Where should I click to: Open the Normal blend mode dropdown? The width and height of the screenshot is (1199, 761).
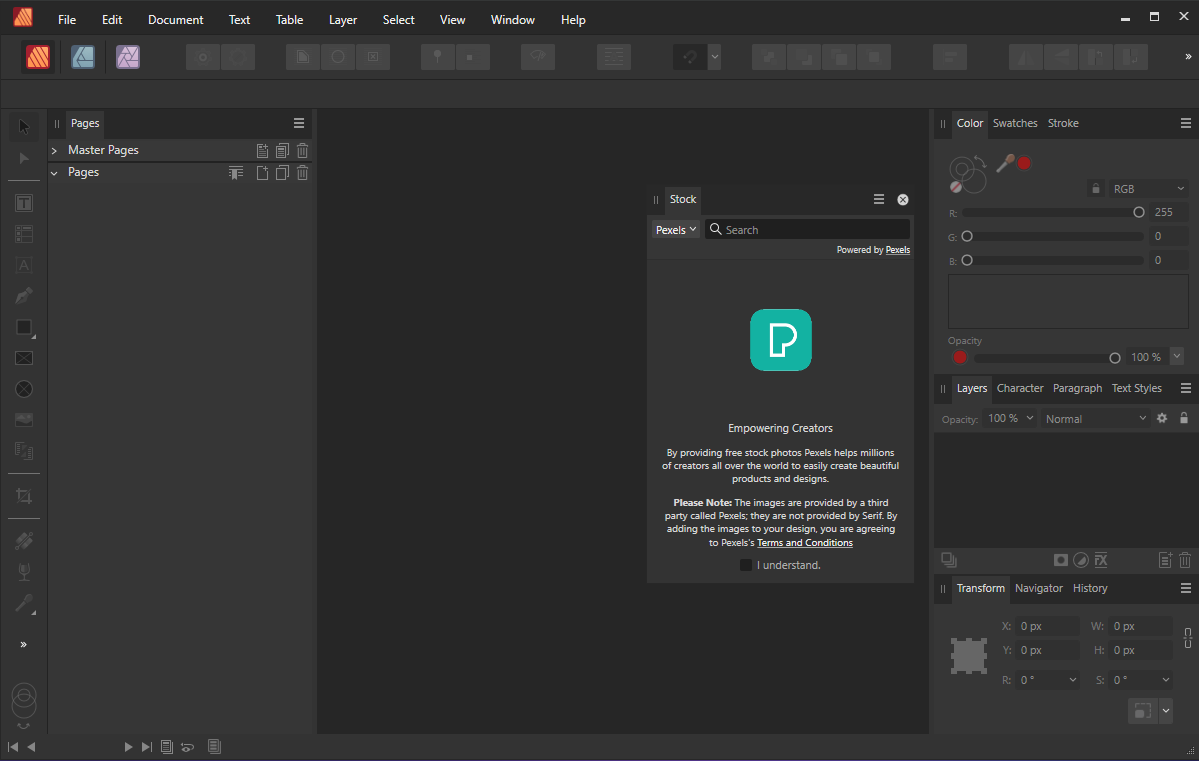coord(1095,418)
